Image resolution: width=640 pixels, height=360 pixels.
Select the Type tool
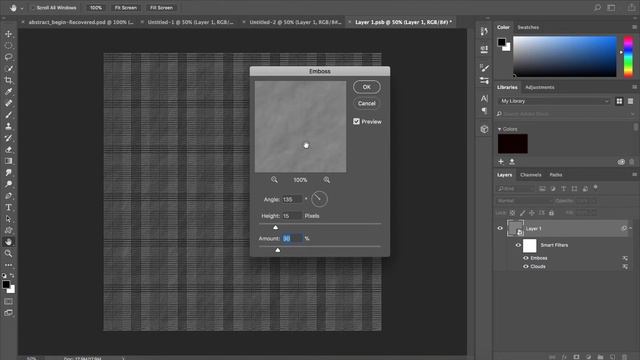pyautogui.click(x=9, y=207)
